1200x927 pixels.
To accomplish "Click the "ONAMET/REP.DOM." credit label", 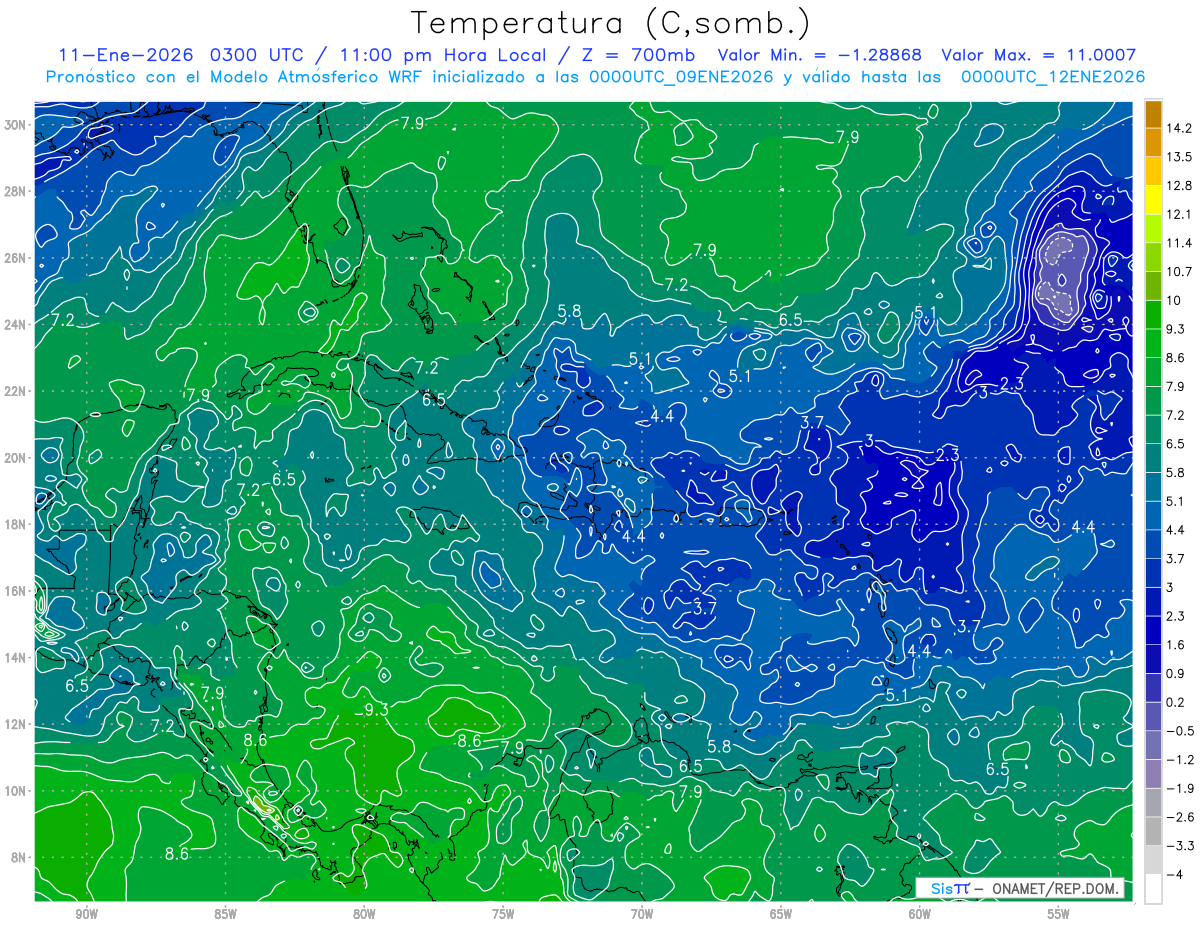I will tap(1056, 888).
